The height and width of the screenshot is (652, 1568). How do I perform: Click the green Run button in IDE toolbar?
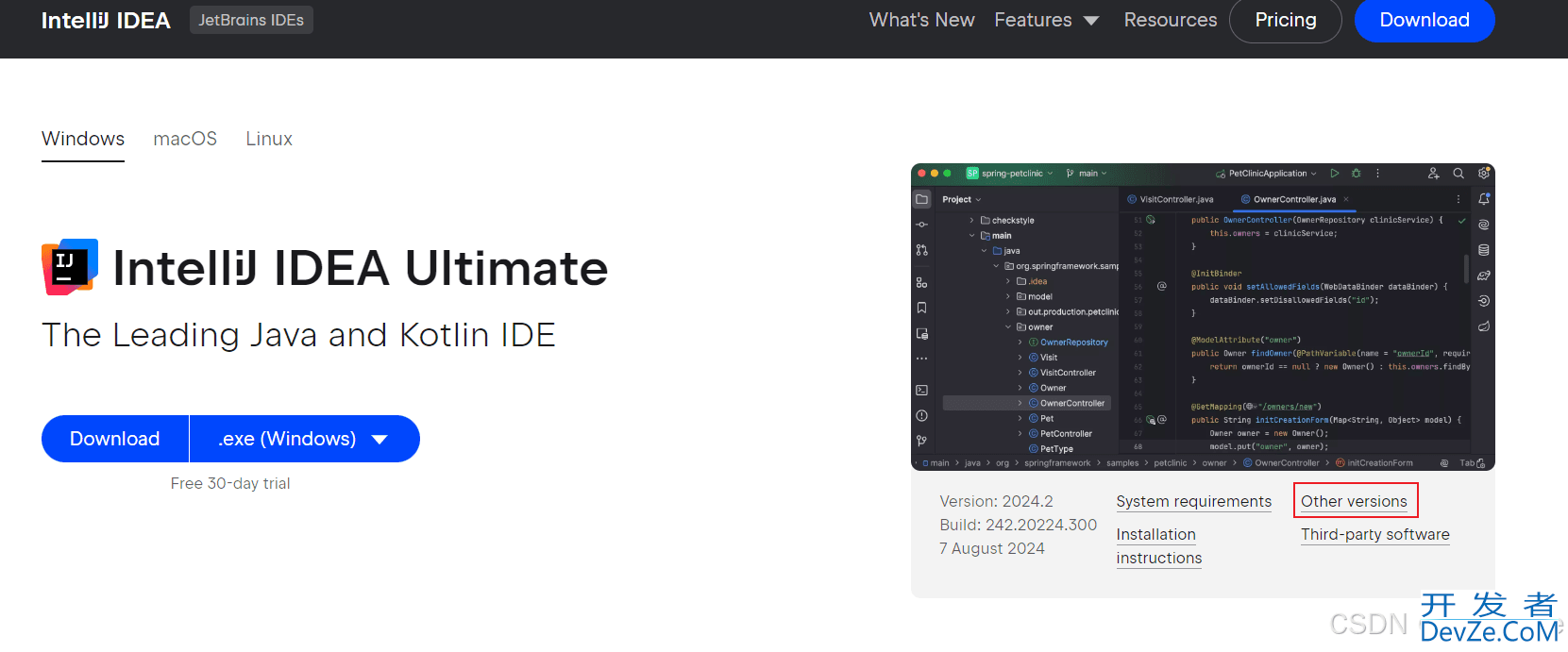(x=1335, y=174)
